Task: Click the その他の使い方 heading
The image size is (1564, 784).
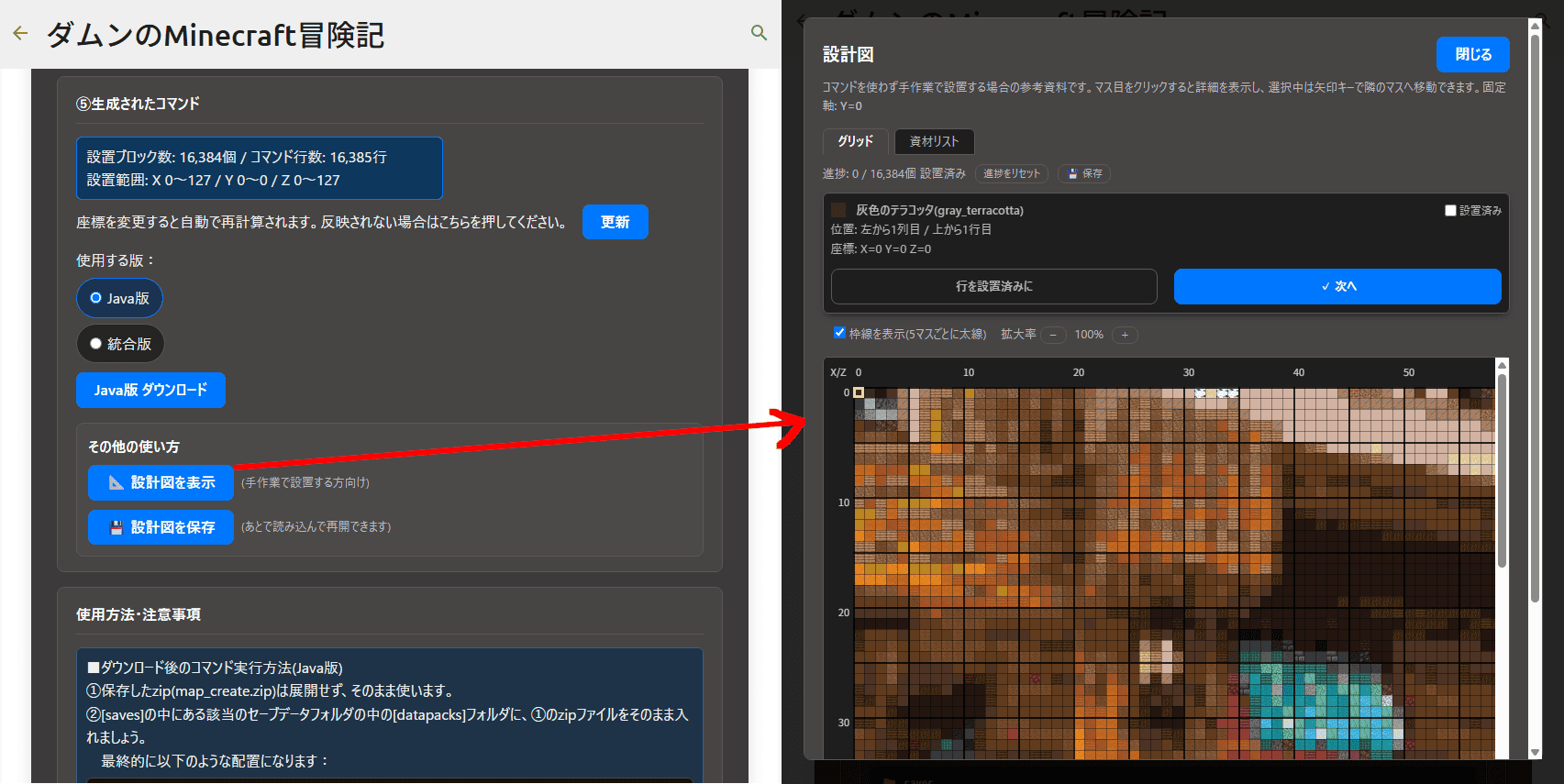Action: pyautogui.click(x=134, y=447)
